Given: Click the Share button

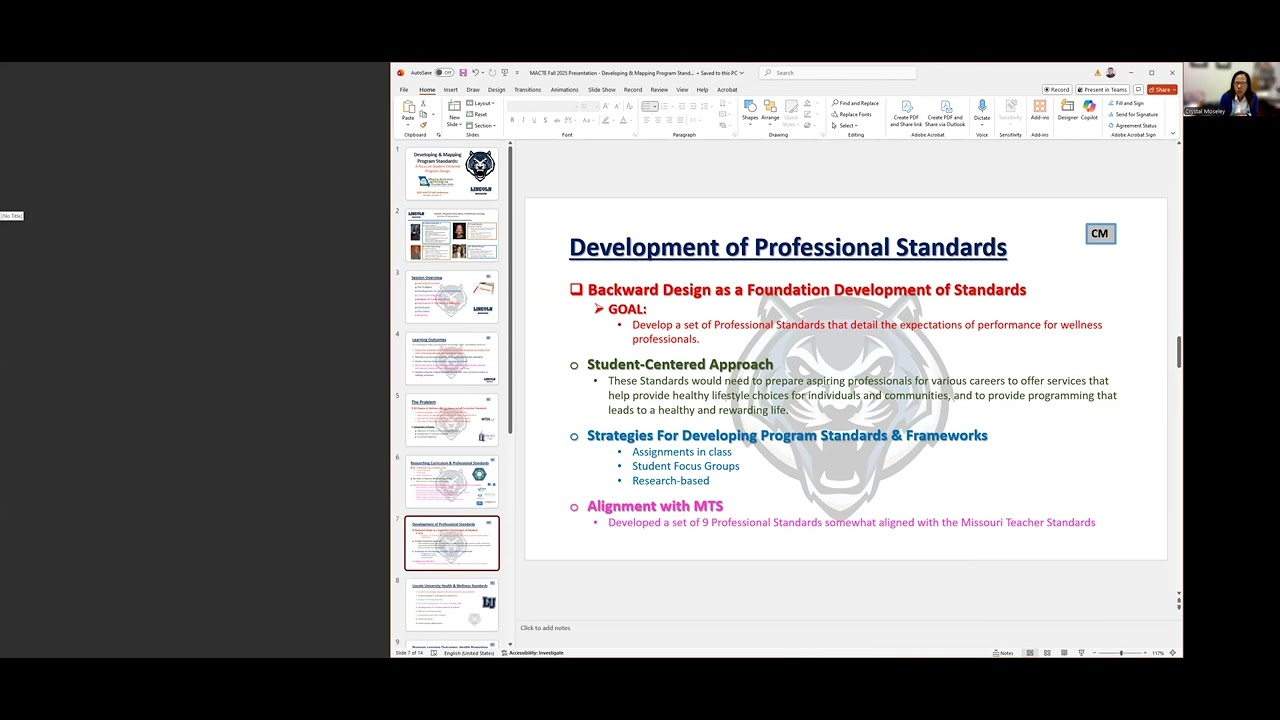Looking at the screenshot, I should click(1161, 90).
